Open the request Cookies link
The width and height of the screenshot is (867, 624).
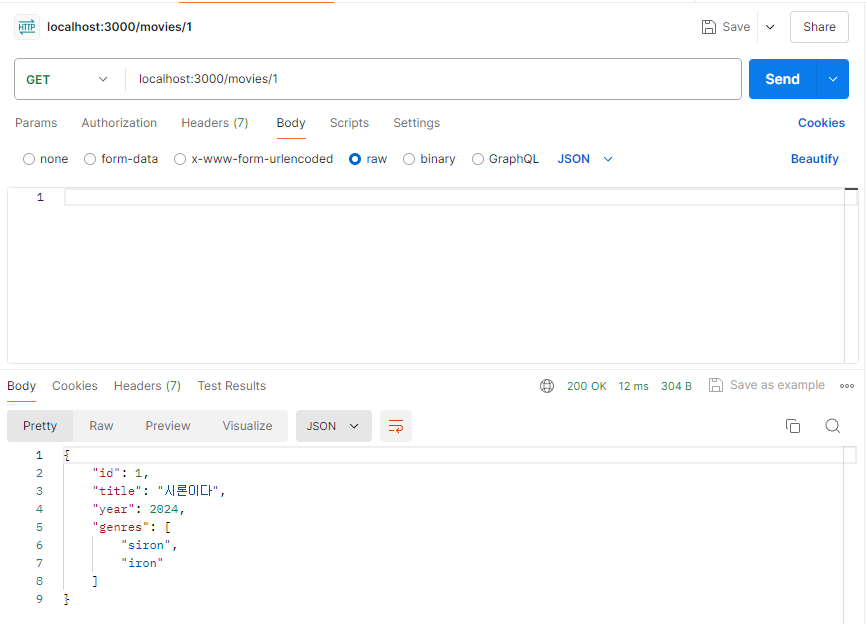click(821, 123)
